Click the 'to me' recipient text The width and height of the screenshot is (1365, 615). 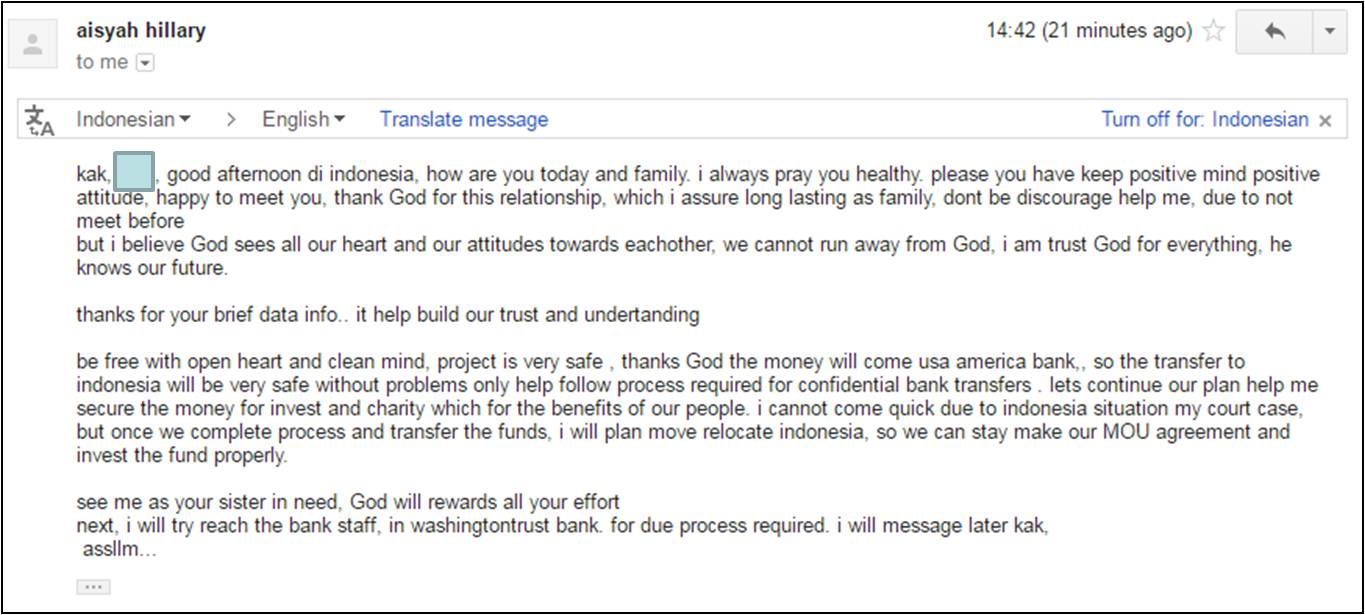coord(101,62)
